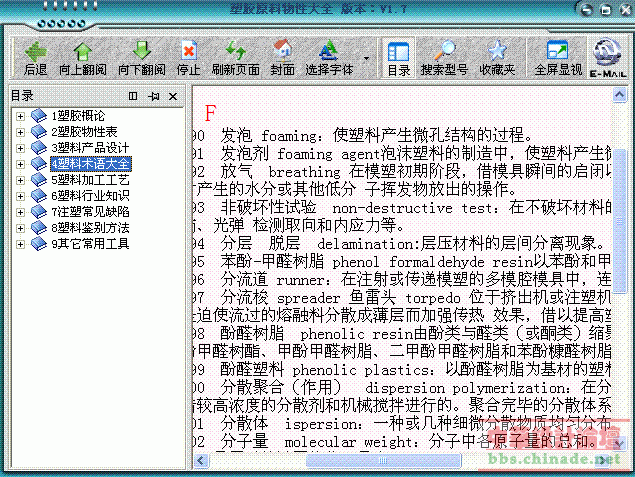Open the dropdown arrow next to 选择字体
635x477 pixels.
(366, 58)
